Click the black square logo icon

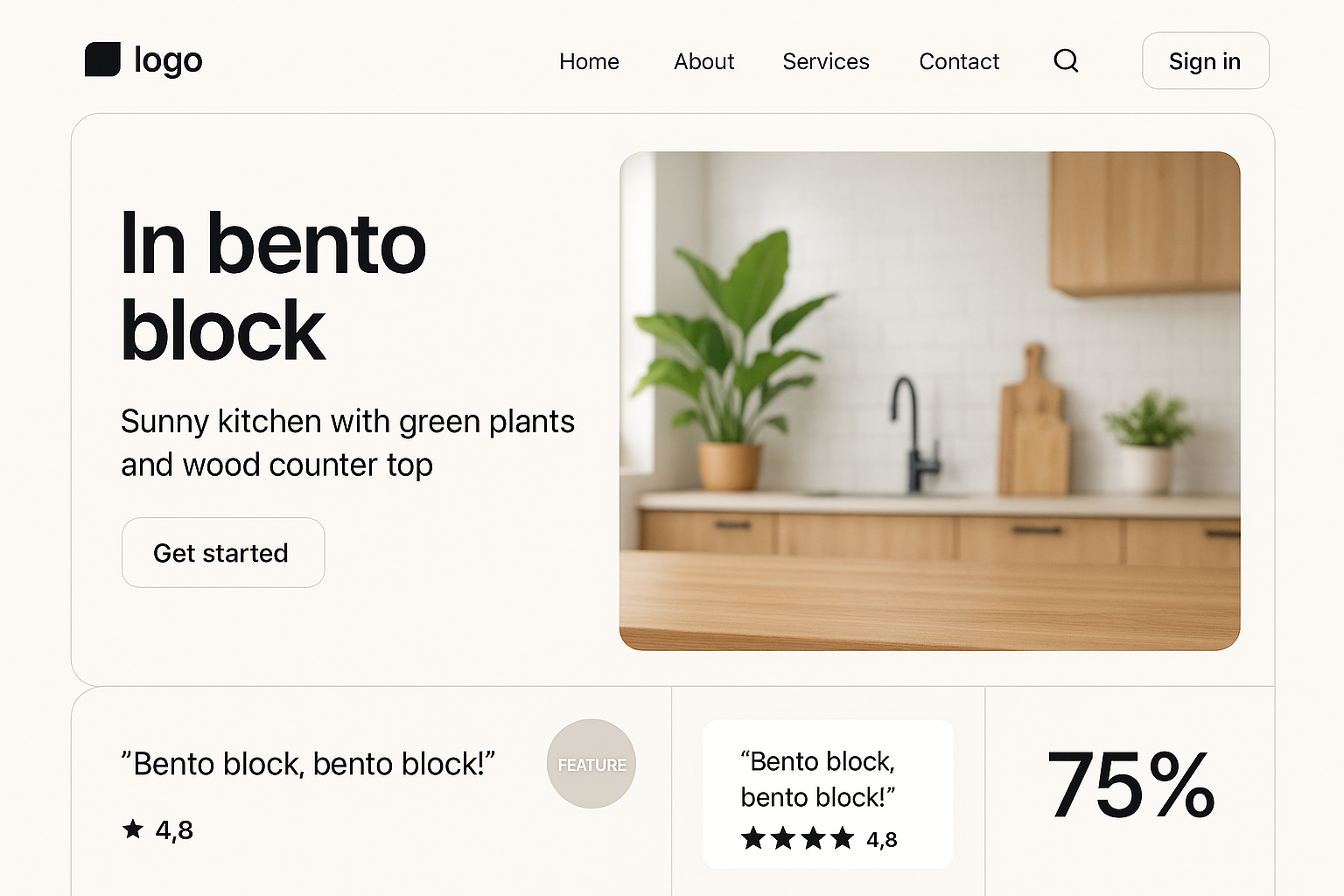[102, 59]
